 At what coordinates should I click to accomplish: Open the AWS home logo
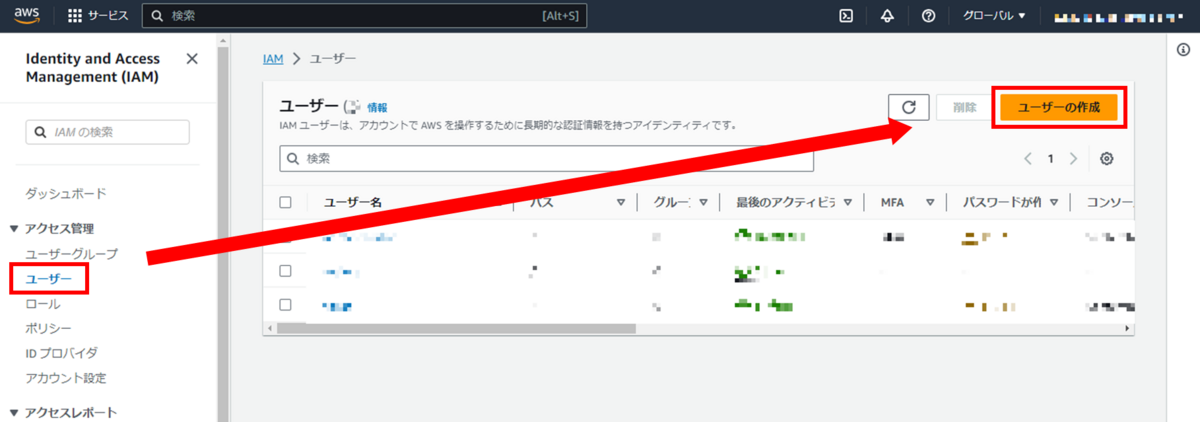tap(25, 15)
